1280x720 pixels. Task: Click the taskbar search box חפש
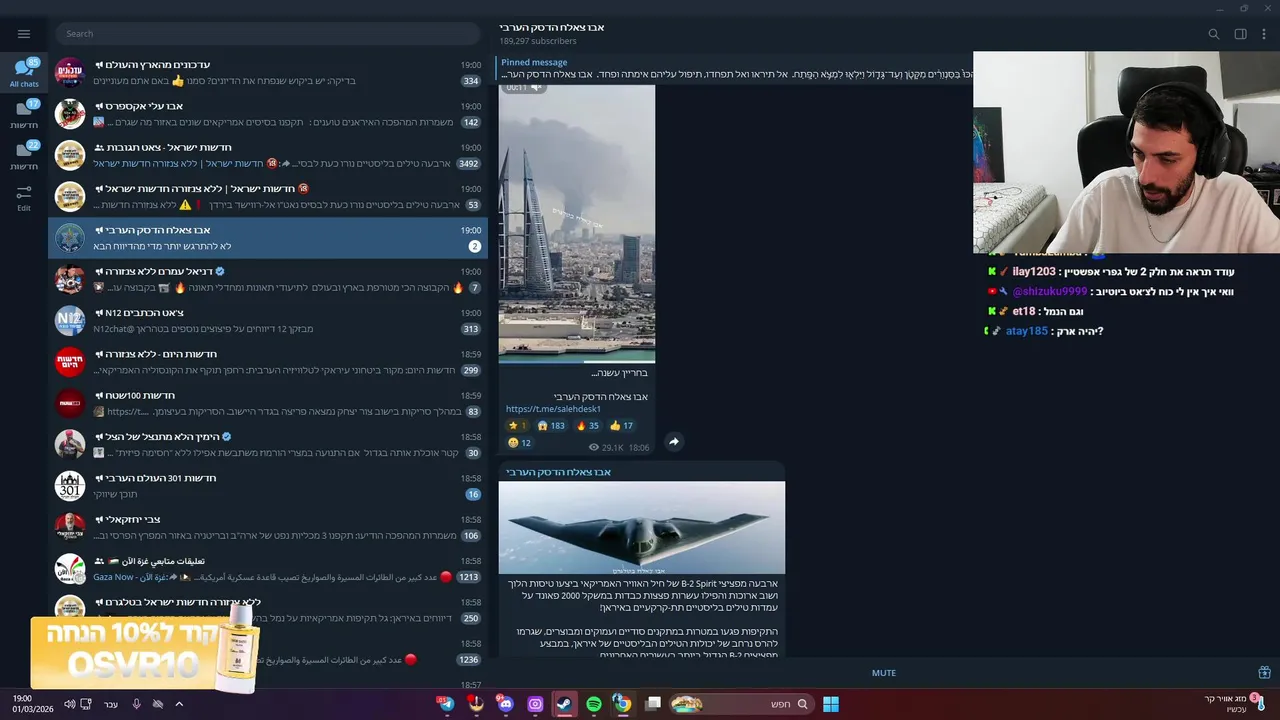click(741, 704)
